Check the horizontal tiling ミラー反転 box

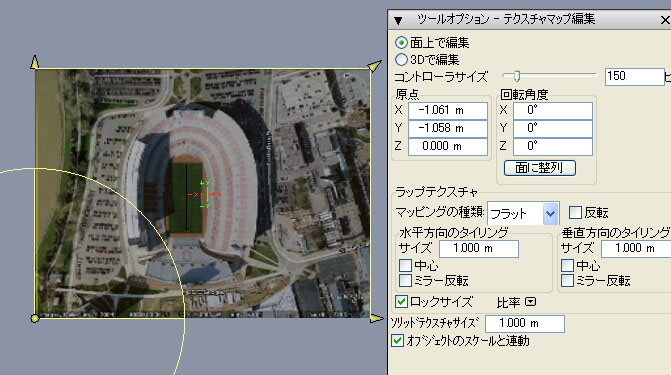(x=405, y=281)
